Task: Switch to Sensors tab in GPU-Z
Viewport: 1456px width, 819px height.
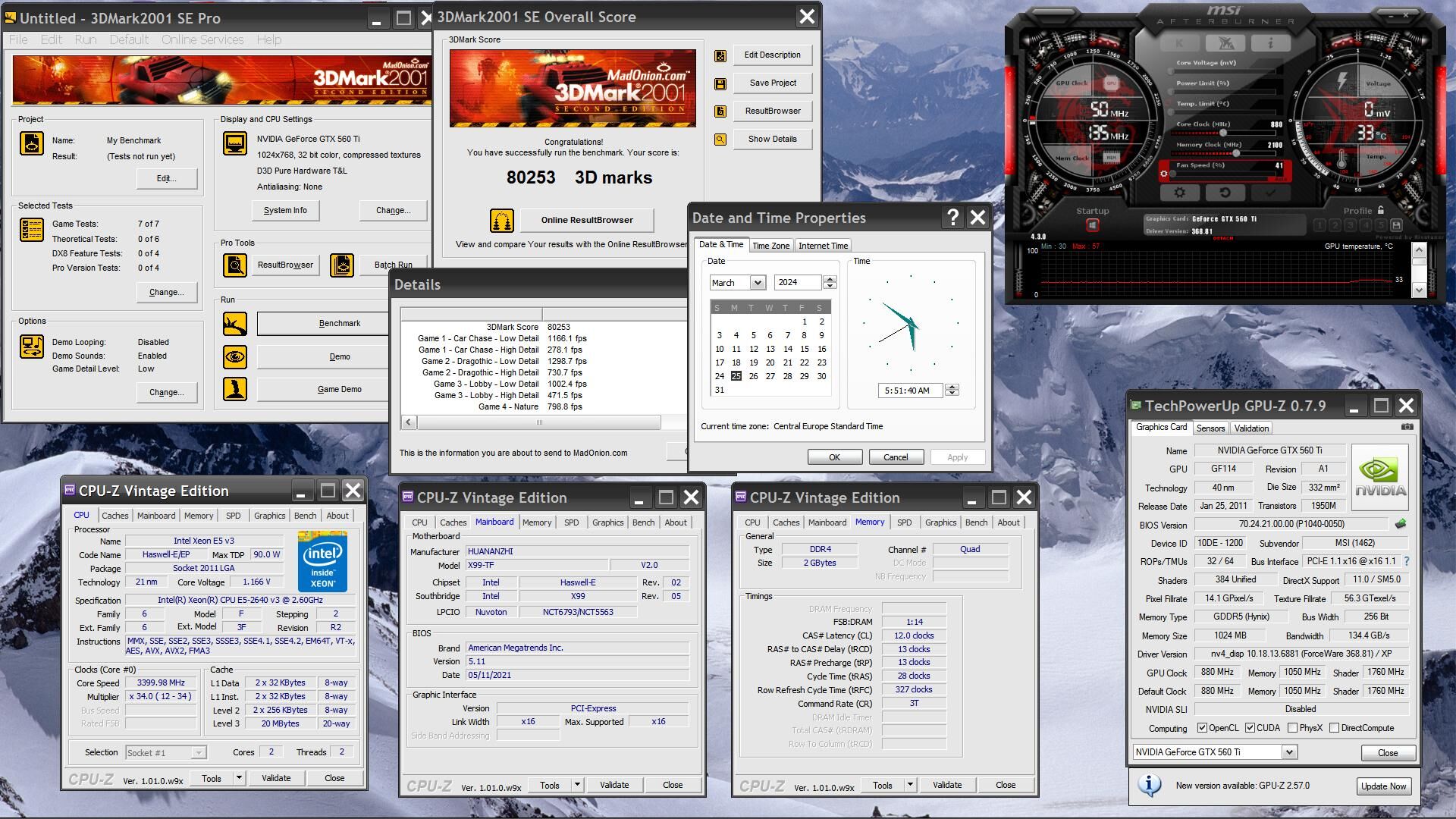Action: coord(1210,428)
